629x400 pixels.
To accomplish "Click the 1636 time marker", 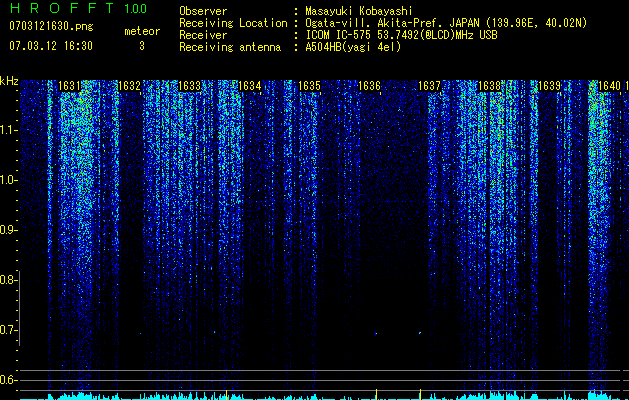I will pos(369,86).
